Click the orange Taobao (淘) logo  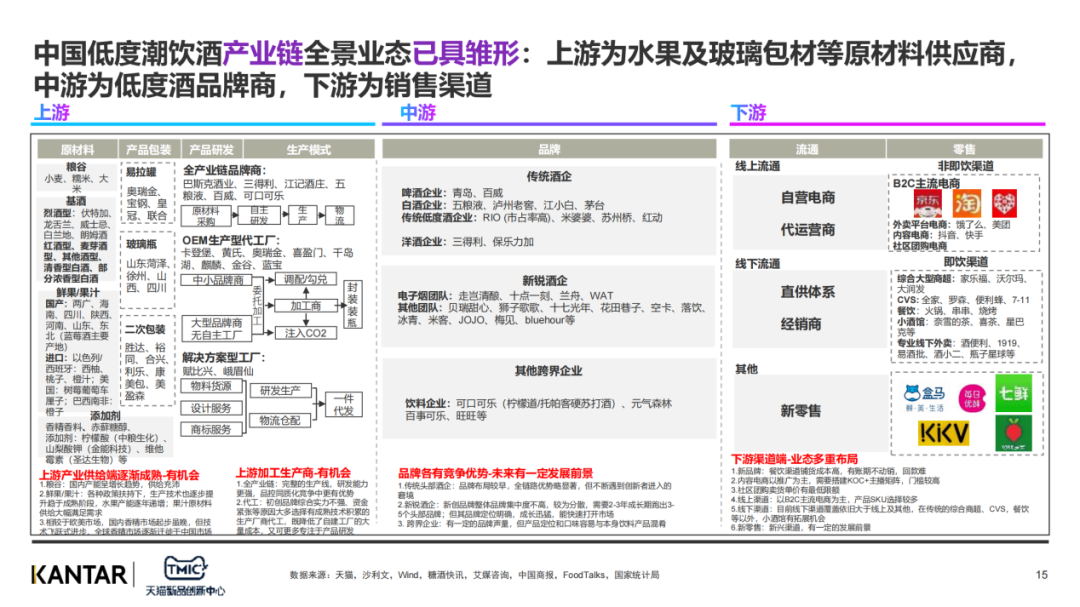pos(966,203)
